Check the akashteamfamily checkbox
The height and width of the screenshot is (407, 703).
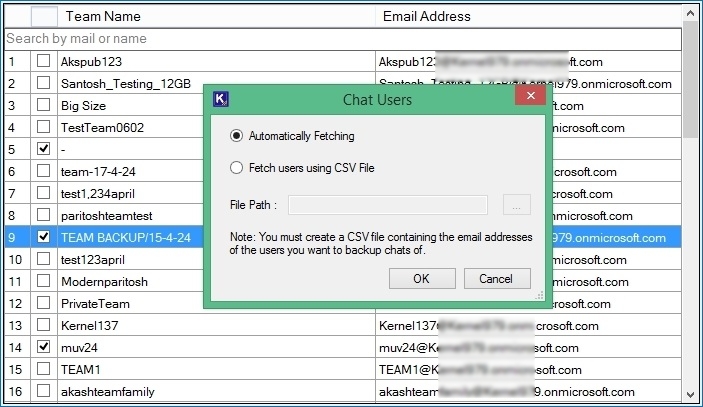(x=43, y=390)
